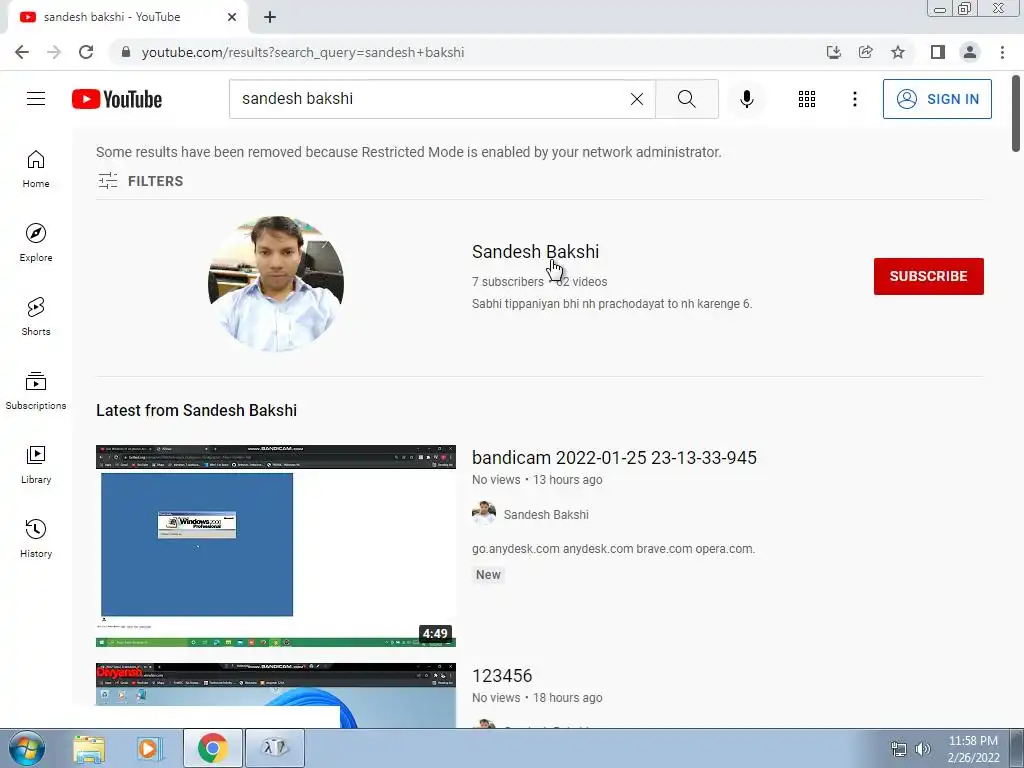
Task: Open the video titled 123456
Action: [502, 676]
